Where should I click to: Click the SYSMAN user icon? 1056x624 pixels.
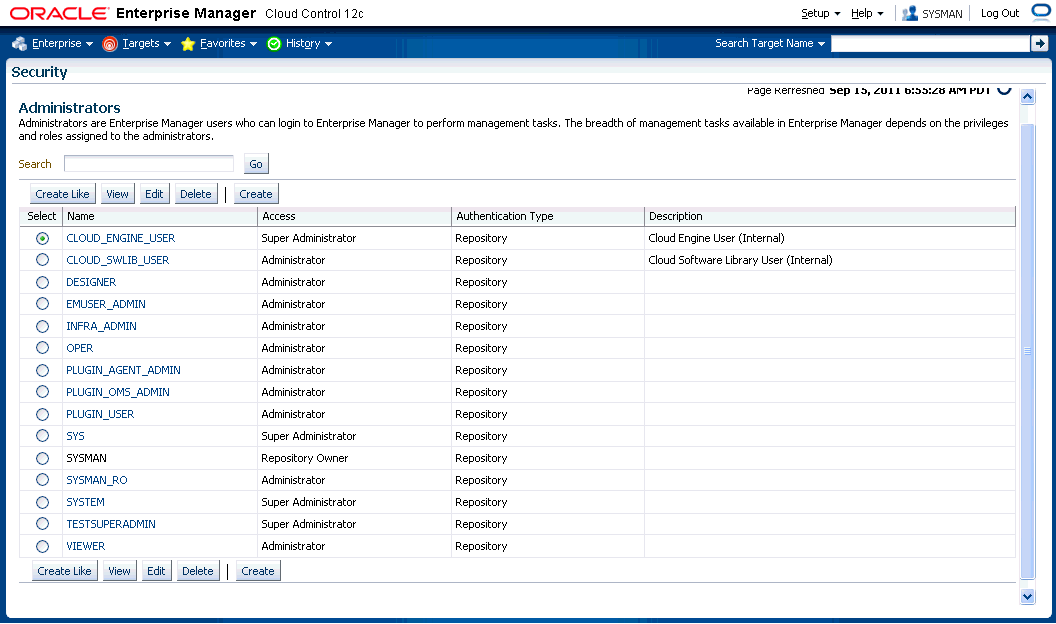tap(910, 13)
